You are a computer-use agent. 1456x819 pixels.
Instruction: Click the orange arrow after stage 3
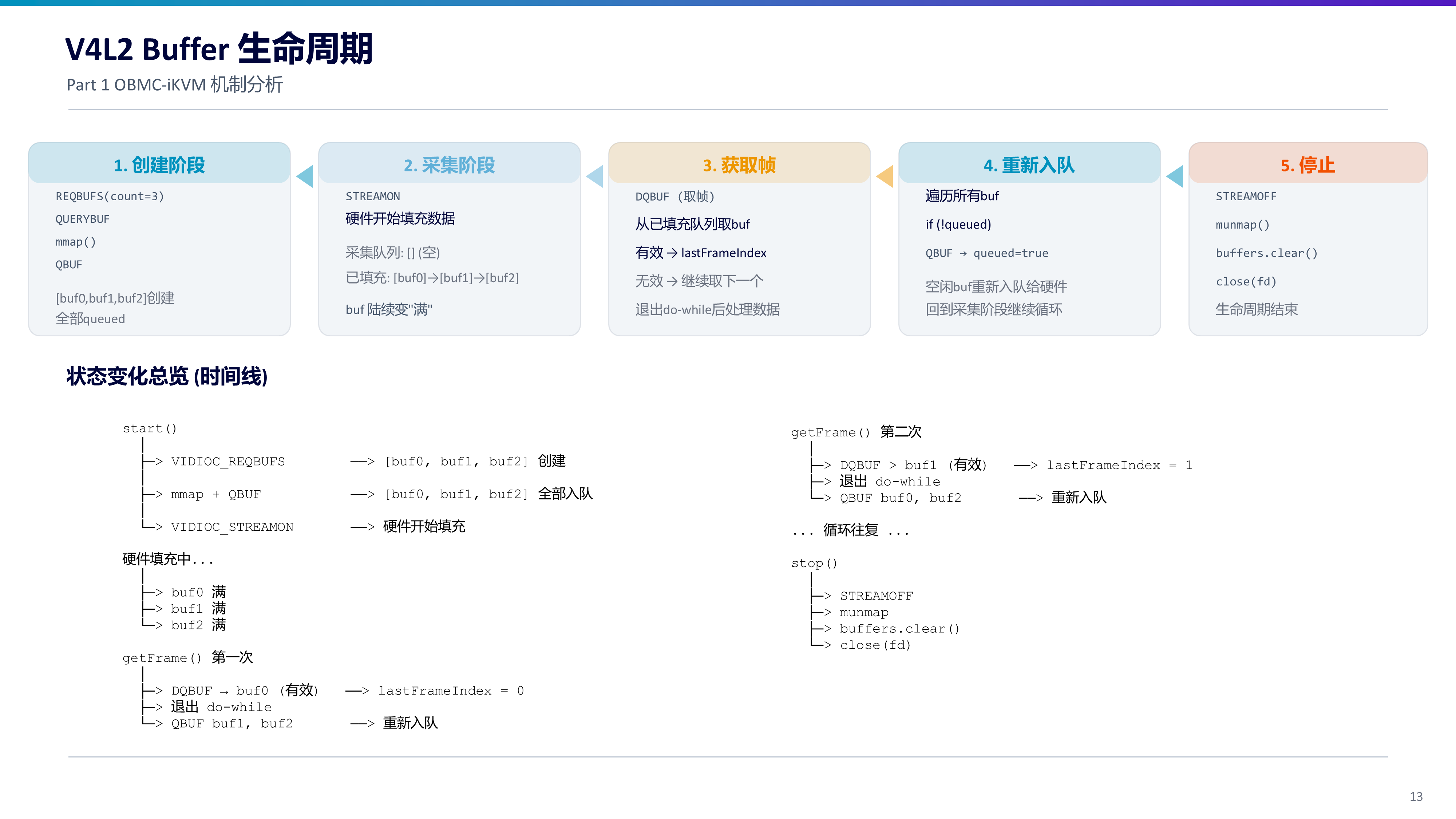click(x=885, y=176)
